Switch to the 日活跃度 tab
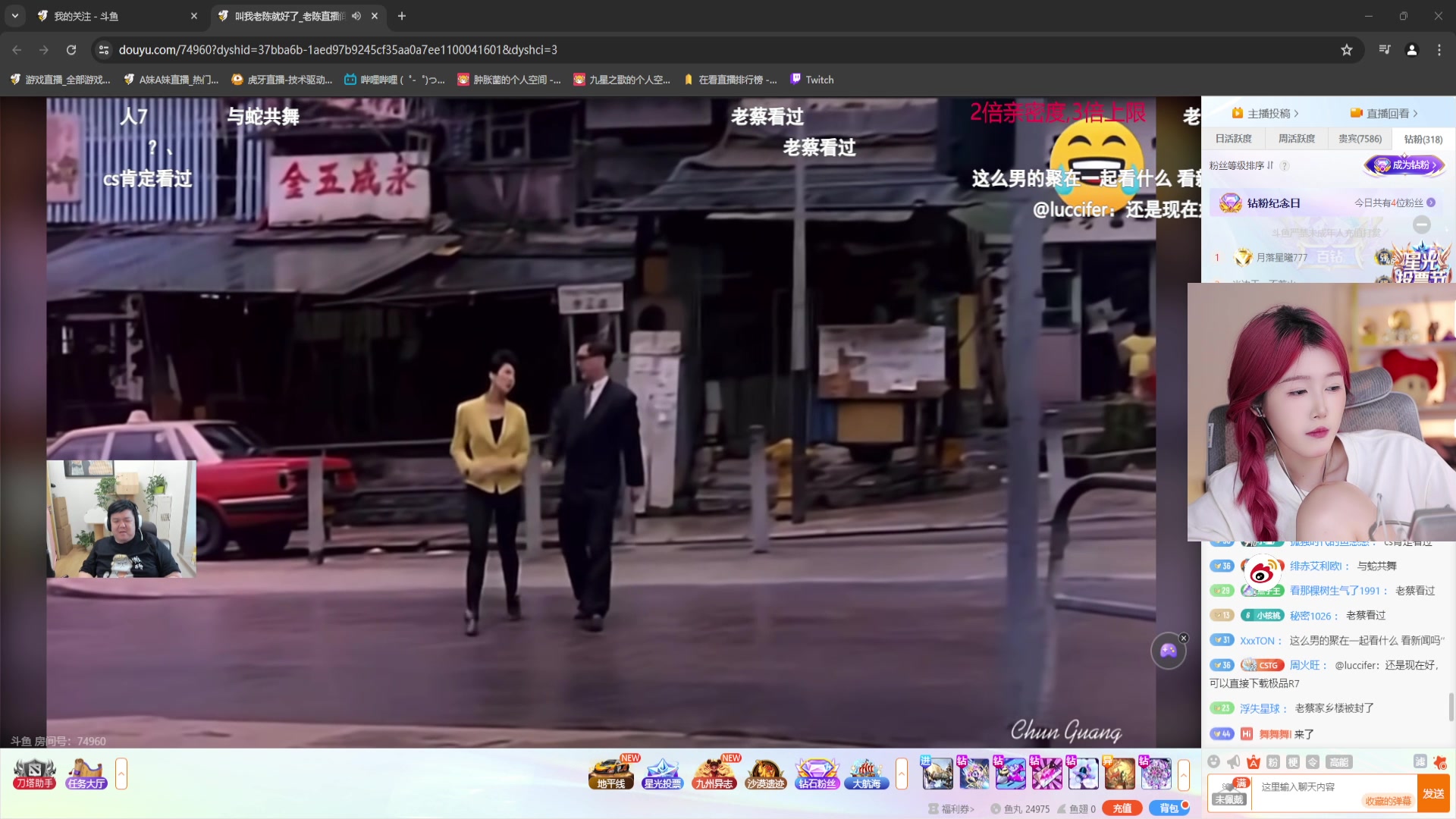The height and width of the screenshot is (819, 1456). [x=1234, y=139]
